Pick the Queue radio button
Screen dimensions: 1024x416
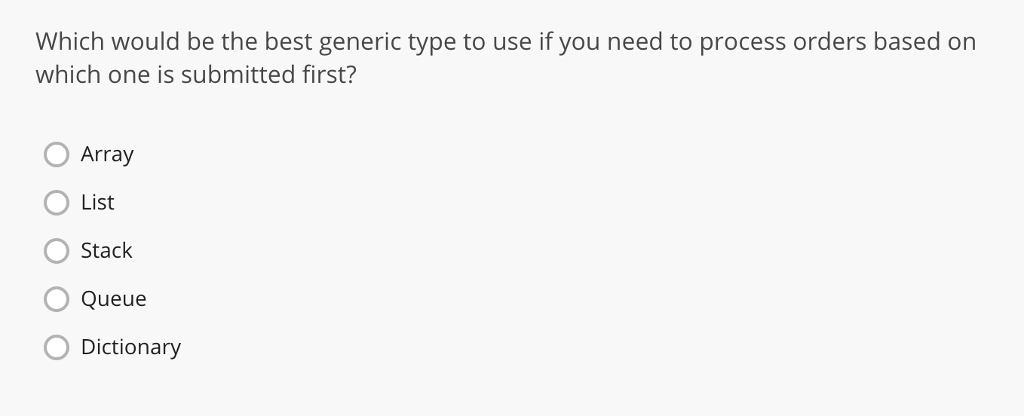[x=56, y=299]
